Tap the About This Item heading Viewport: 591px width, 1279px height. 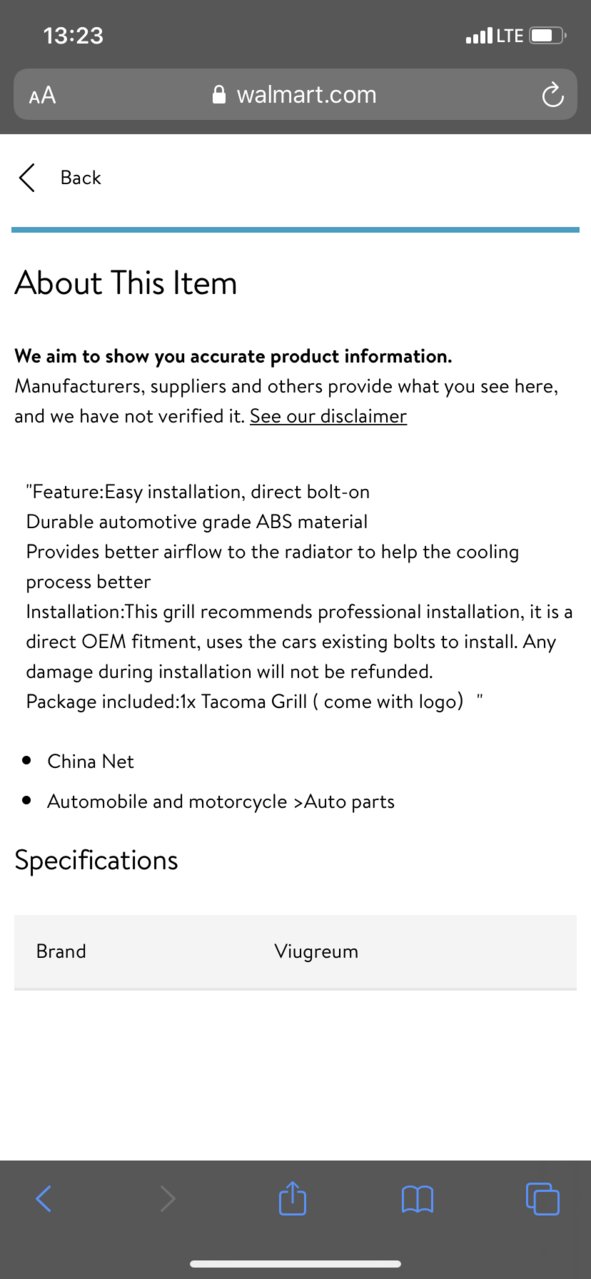click(126, 283)
